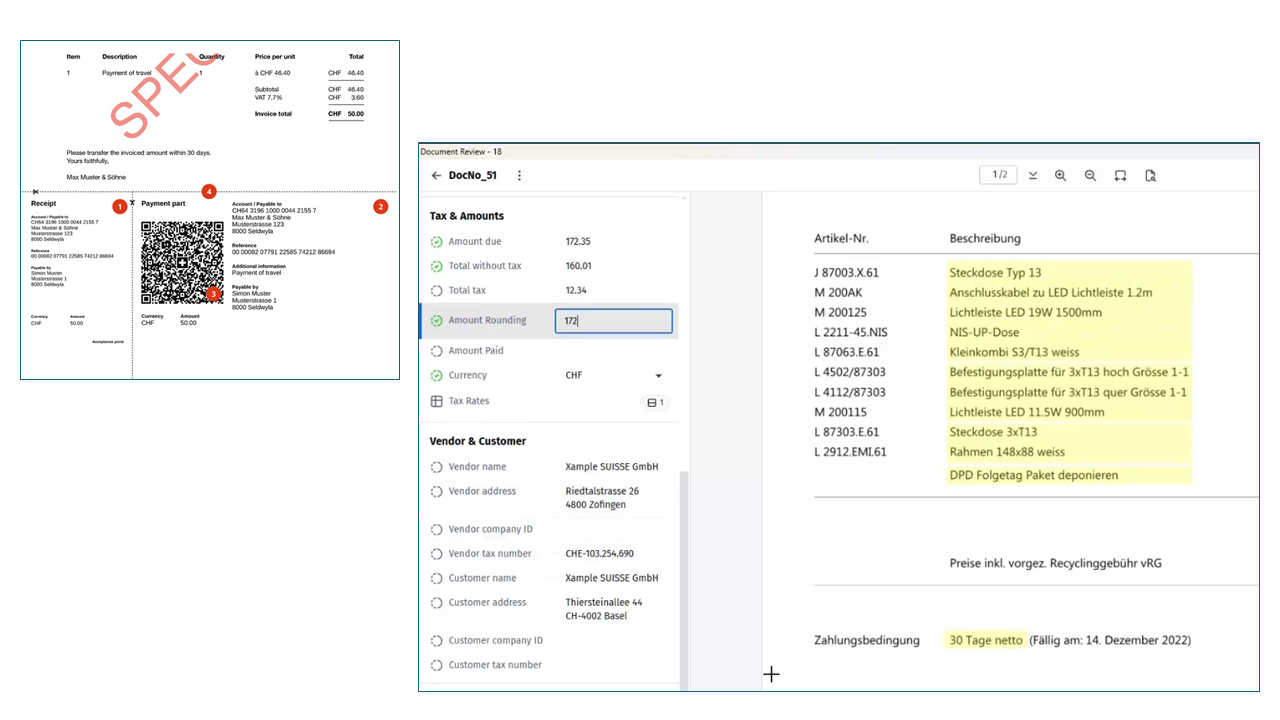Toggle the Amount due confirmed status circle
The image size is (1280, 720).
[436, 242]
